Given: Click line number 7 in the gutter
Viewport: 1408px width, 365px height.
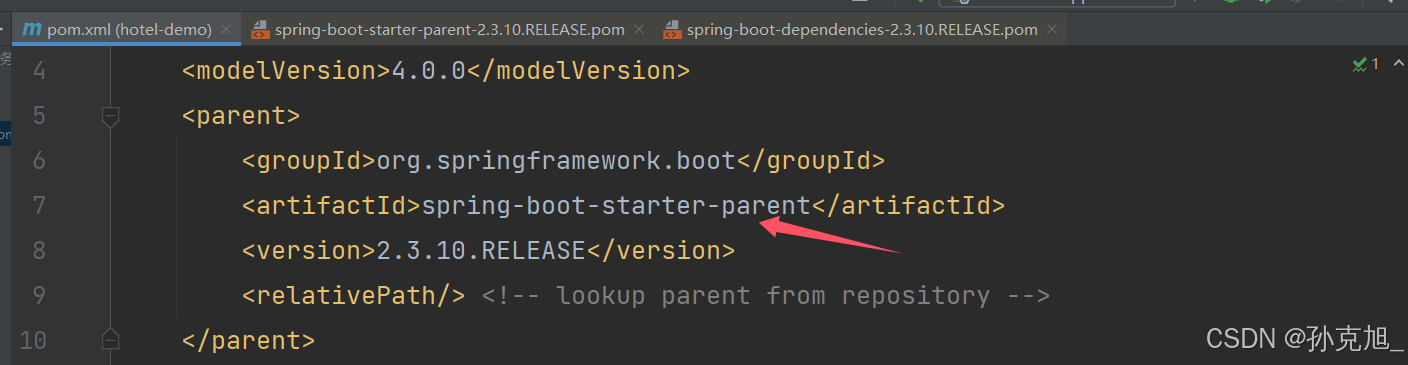Looking at the screenshot, I should coord(39,205).
